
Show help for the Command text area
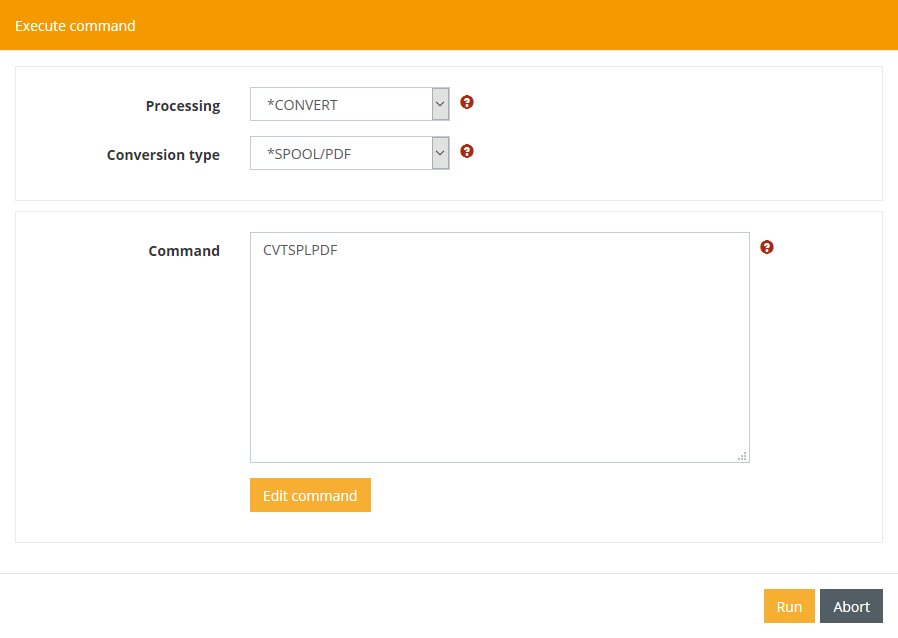(767, 247)
